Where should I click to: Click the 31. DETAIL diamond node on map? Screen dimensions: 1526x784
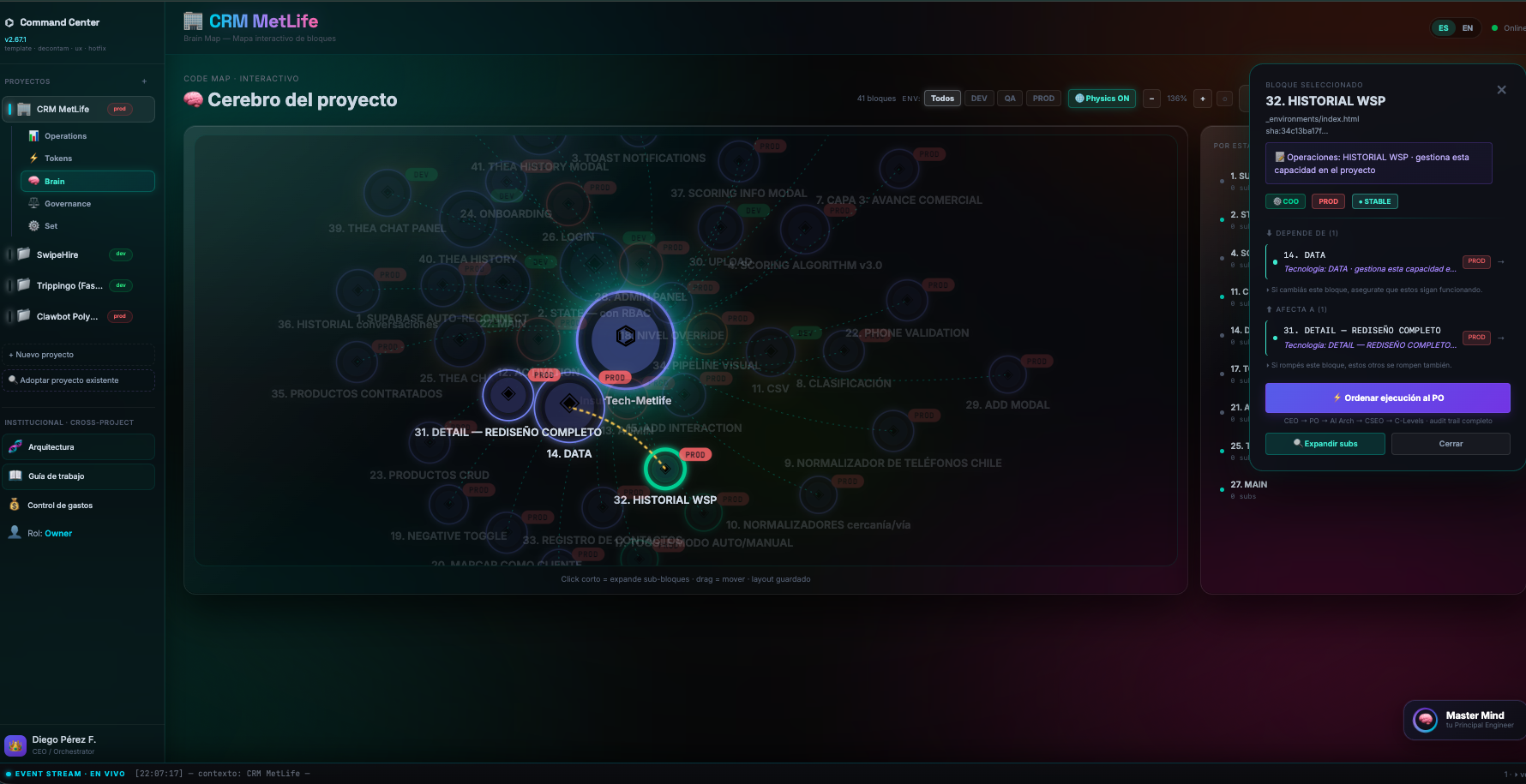pyautogui.click(x=508, y=394)
